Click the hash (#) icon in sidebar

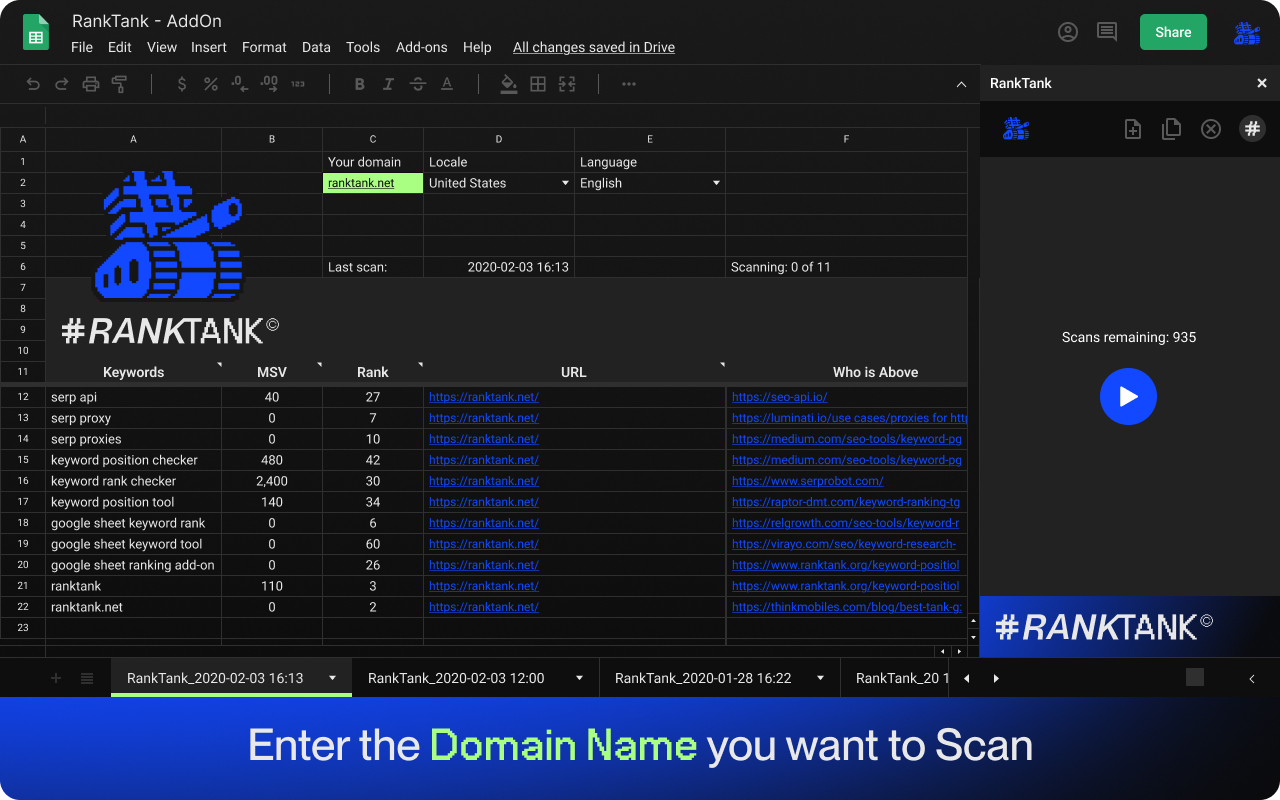click(x=1252, y=128)
